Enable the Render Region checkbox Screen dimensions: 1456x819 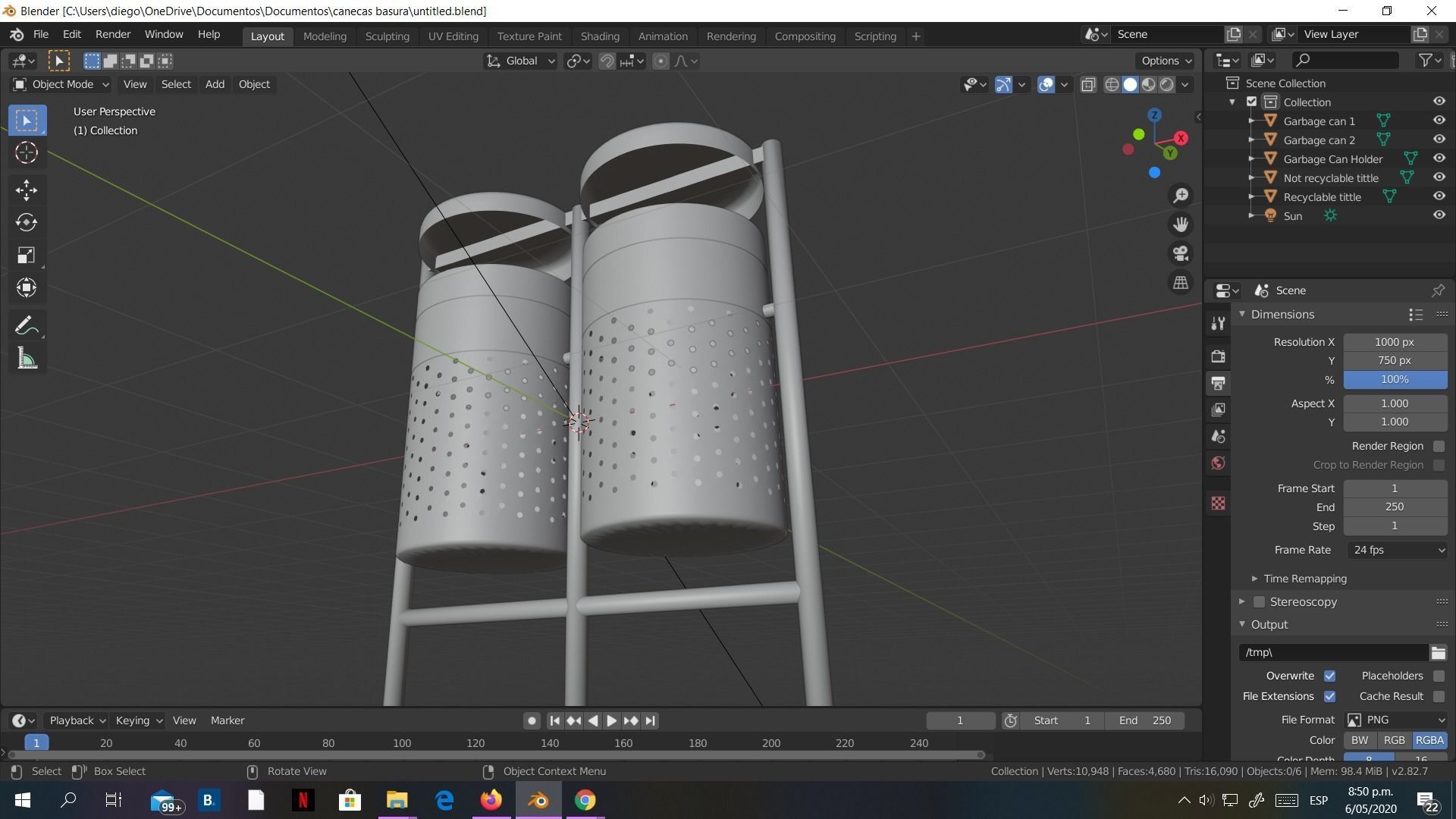point(1439,446)
